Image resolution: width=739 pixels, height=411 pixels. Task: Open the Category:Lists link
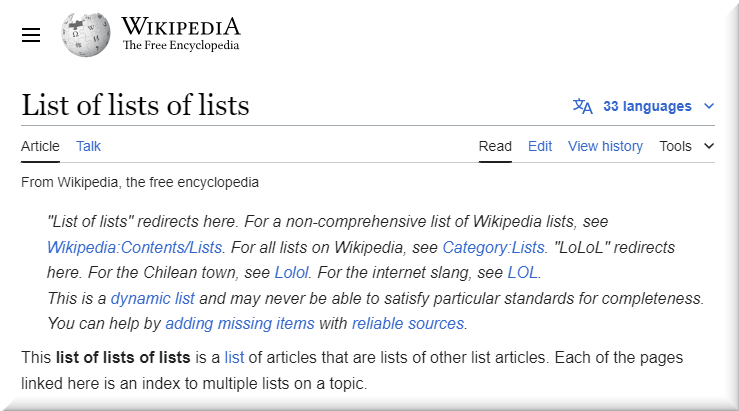point(493,246)
